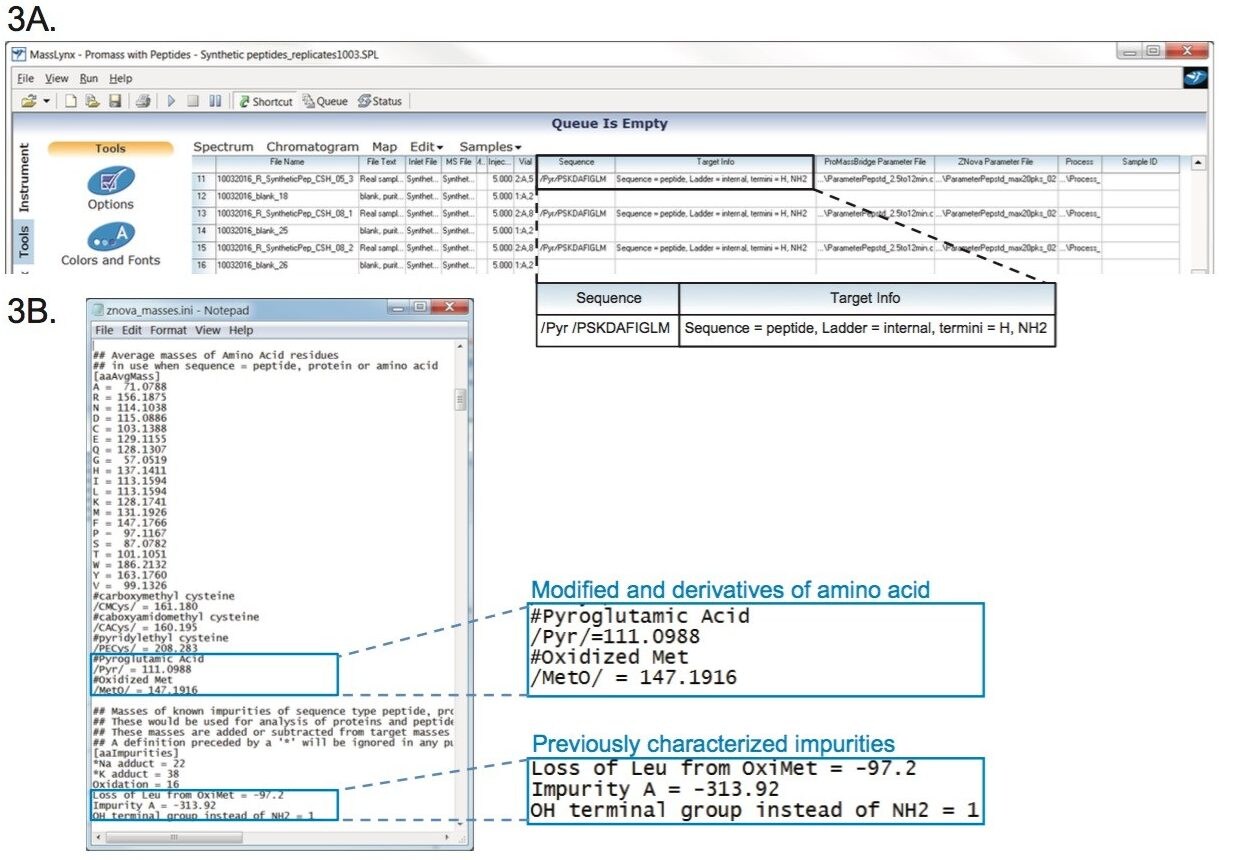Click the Colors and Fonts icon
The height and width of the screenshot is (860, 1233).
click(x=110, y=237)
